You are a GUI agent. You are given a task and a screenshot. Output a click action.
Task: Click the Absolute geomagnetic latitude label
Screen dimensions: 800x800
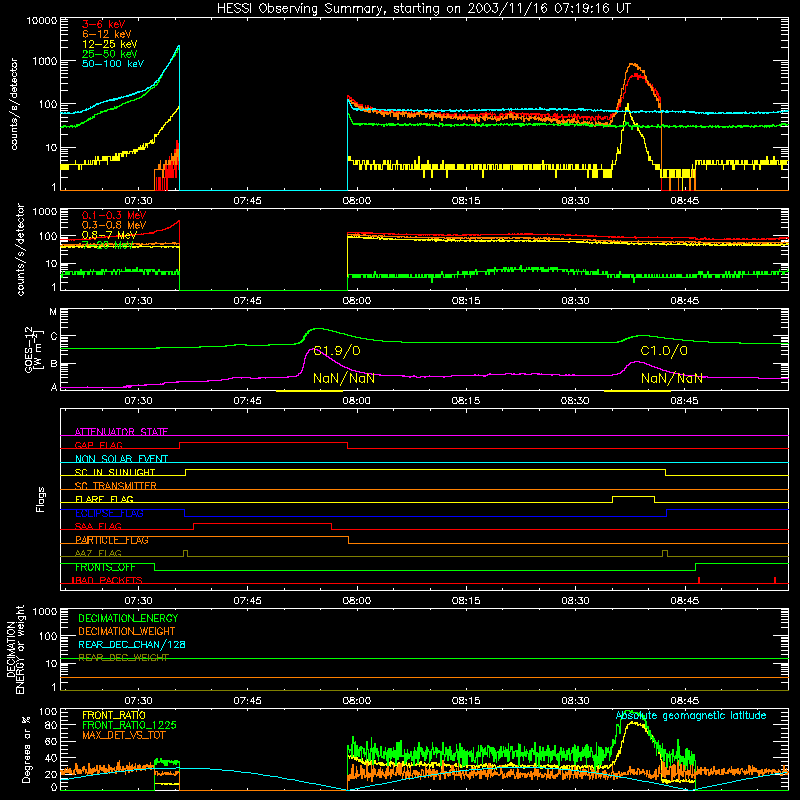click(691, 716)
